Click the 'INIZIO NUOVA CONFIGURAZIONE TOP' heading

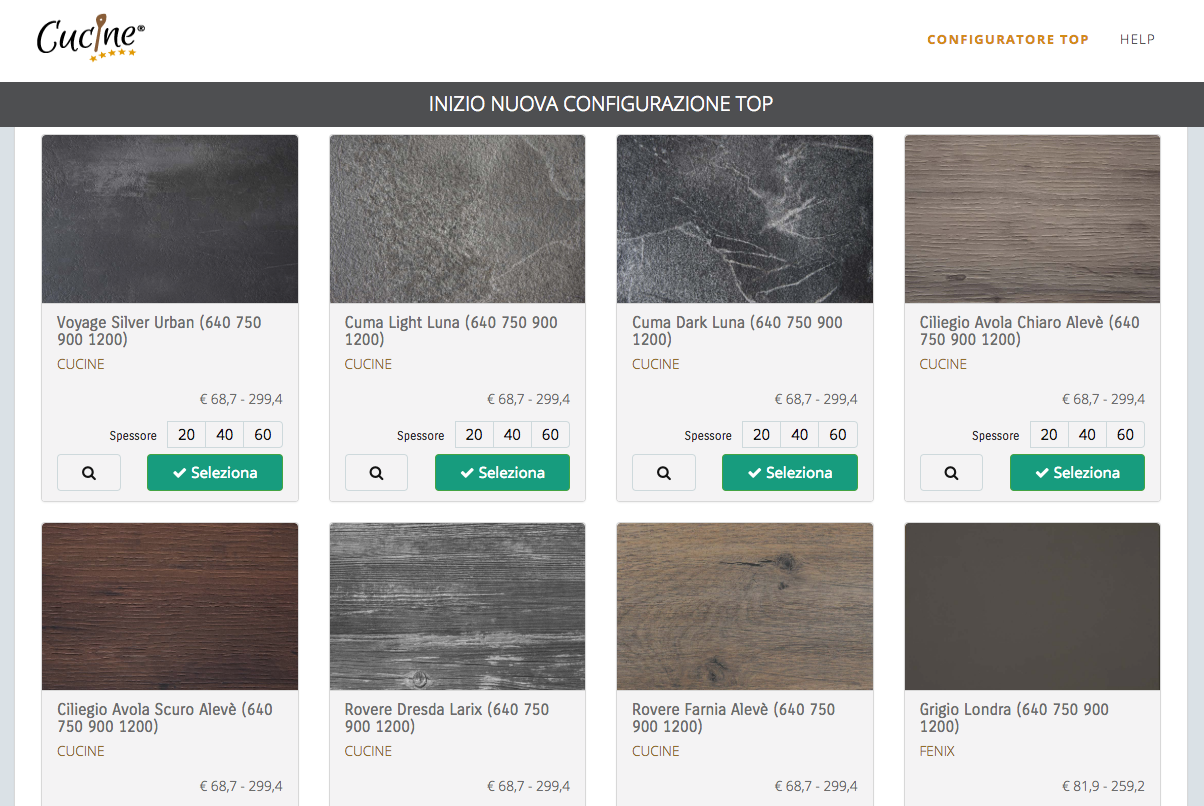(x=601, y=104)
